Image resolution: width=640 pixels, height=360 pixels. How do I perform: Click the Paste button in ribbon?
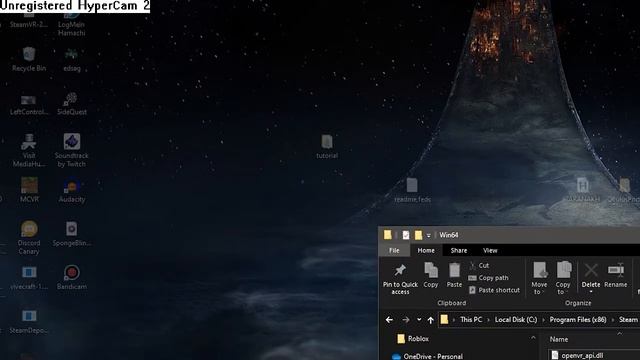(454, 275)
